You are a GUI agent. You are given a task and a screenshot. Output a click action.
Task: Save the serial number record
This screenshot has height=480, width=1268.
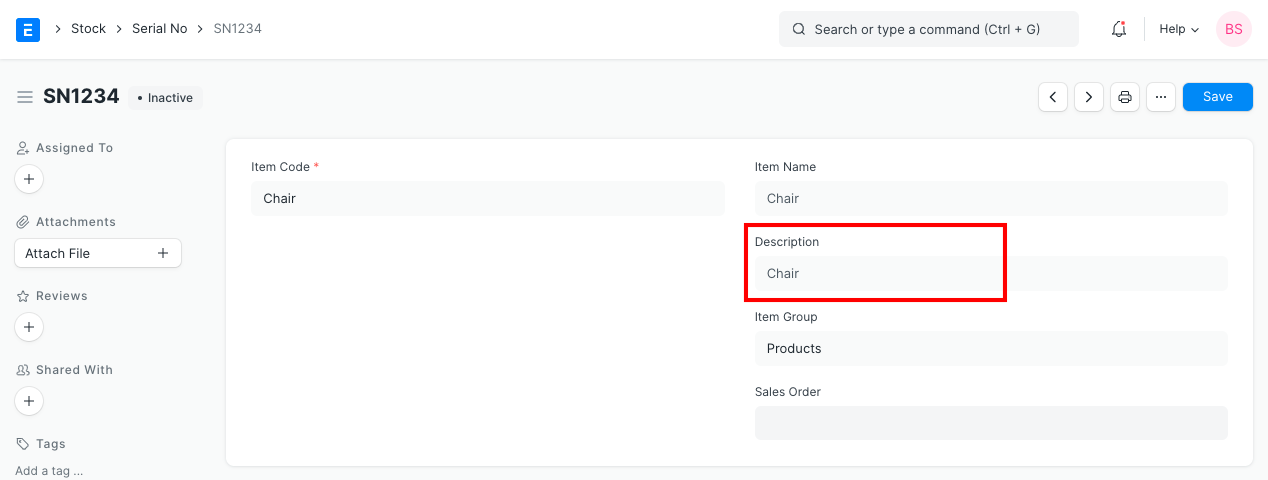(1217, 97)
